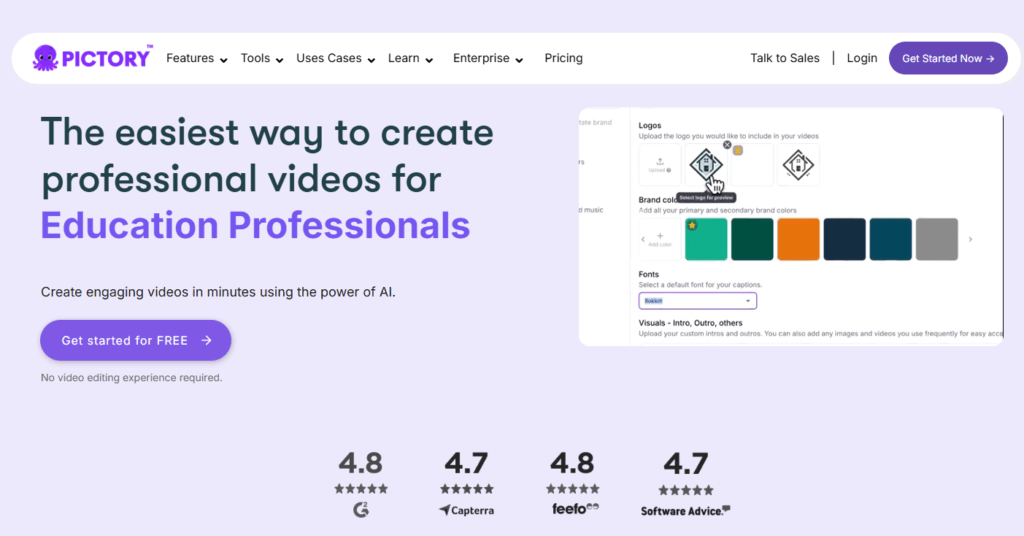Click the Software Advice 4.7 rating

[x=686, y=464]
